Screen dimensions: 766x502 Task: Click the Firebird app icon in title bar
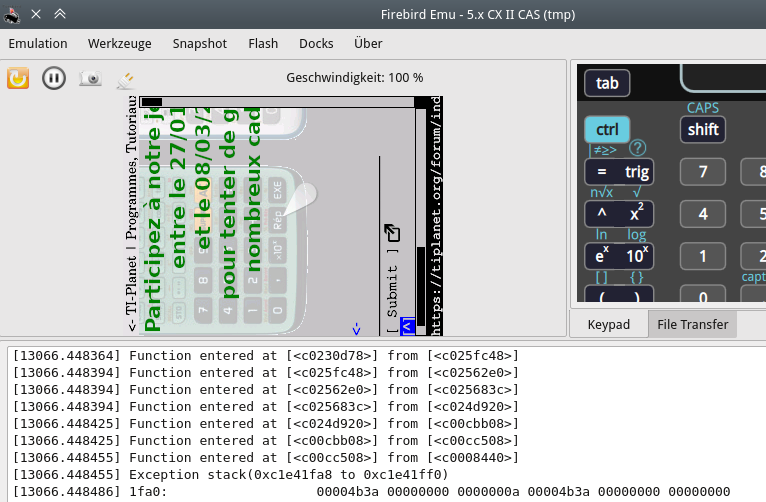(x=12, y=15)
